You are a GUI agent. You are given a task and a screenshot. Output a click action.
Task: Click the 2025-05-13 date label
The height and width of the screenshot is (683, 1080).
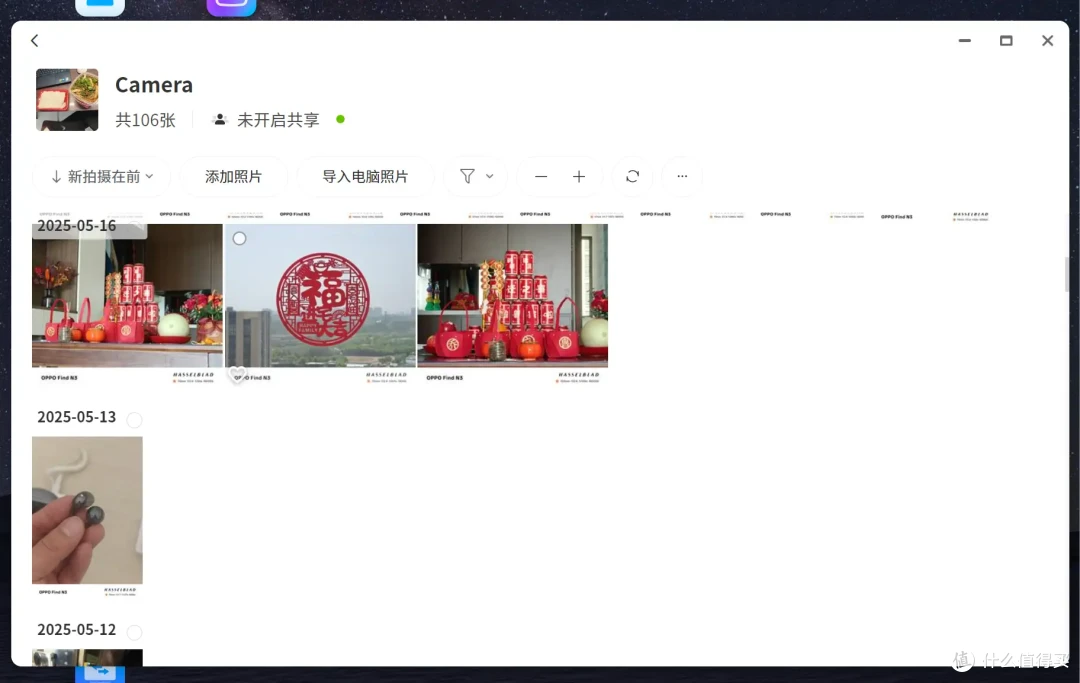tap(76, 417)
